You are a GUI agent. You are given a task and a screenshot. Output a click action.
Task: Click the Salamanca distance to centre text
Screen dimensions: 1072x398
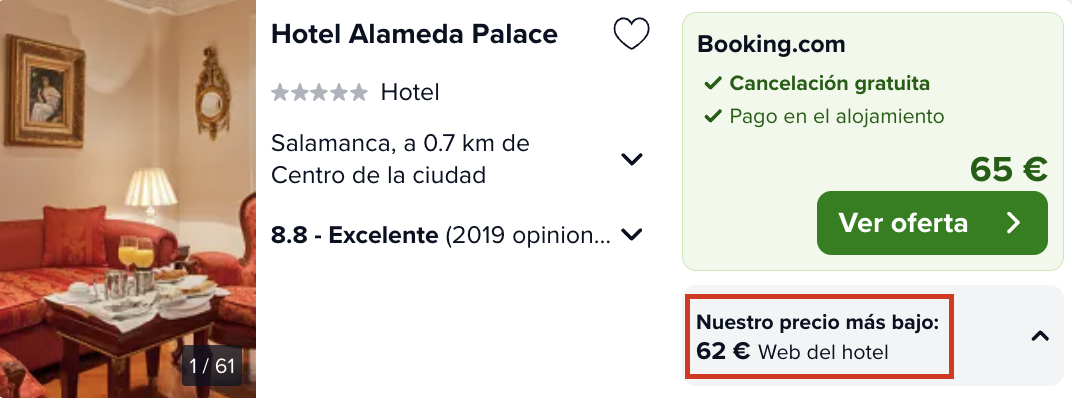pos(400,159)
